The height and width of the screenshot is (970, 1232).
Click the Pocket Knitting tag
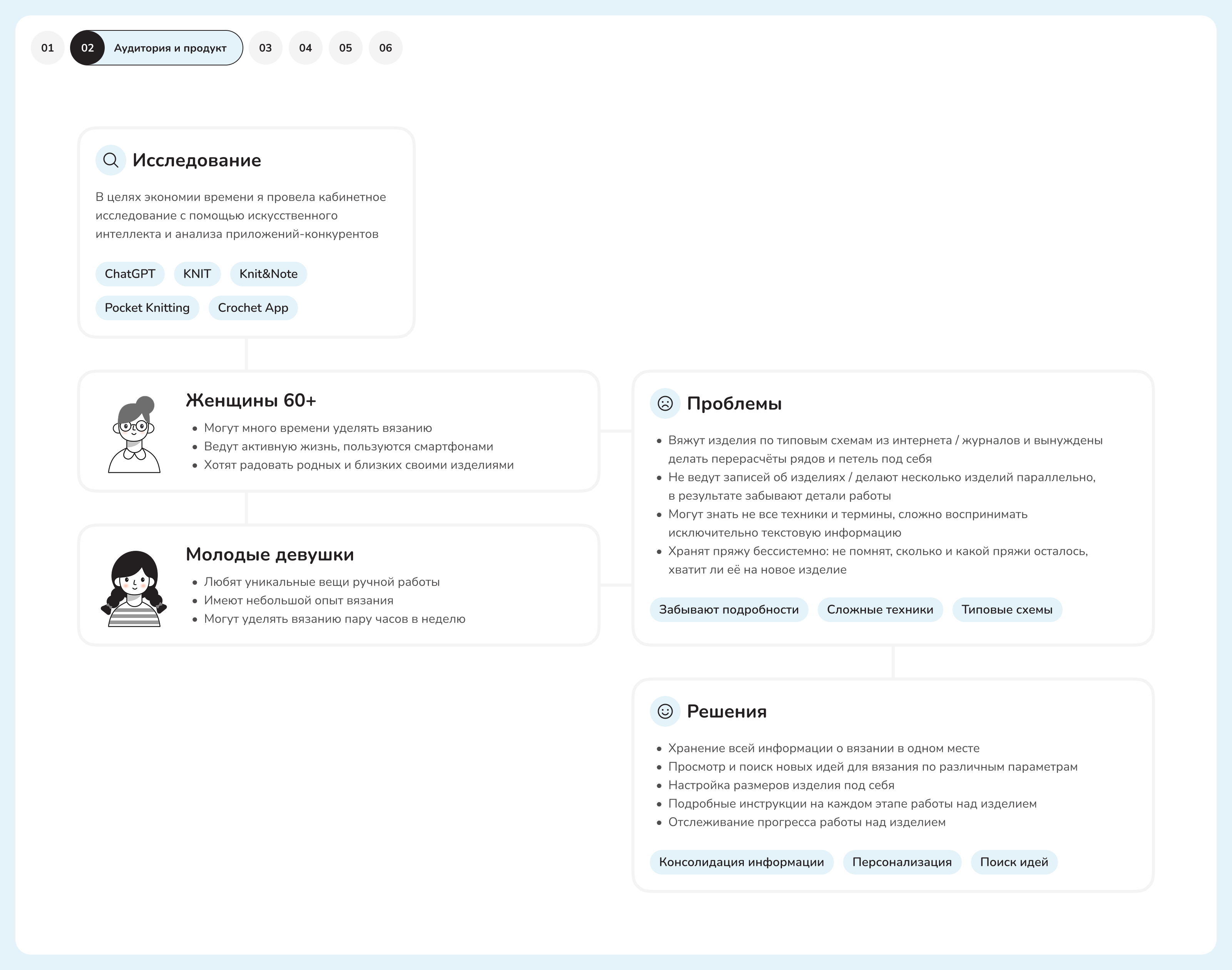click(147, 308)
